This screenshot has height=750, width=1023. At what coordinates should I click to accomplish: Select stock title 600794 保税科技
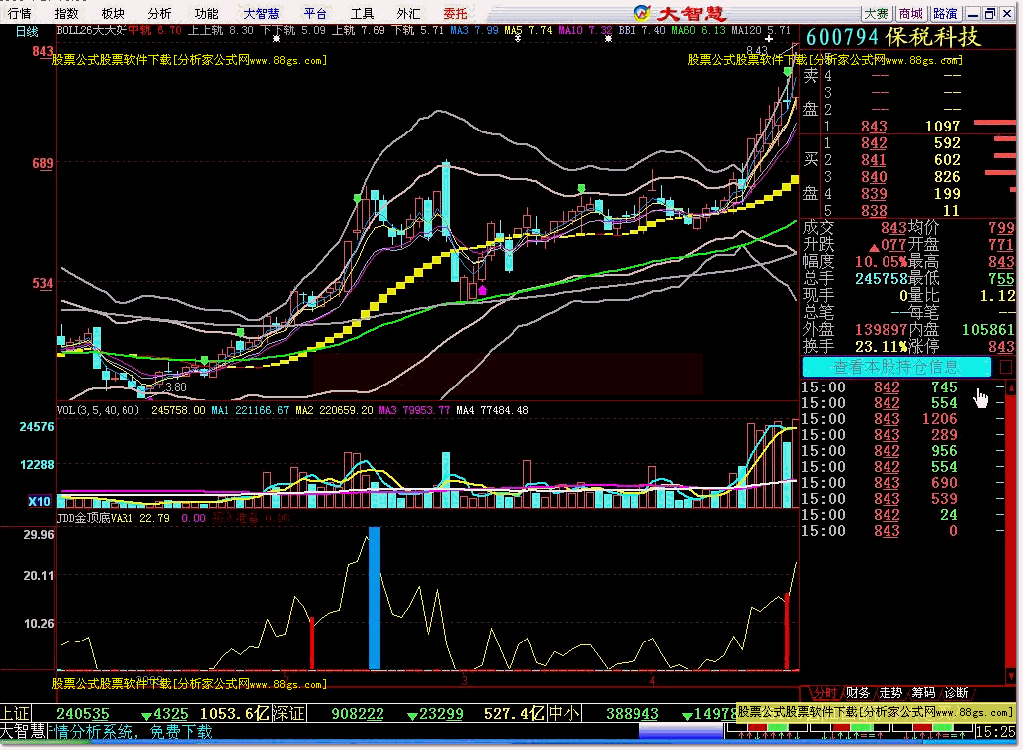(893, 37)
